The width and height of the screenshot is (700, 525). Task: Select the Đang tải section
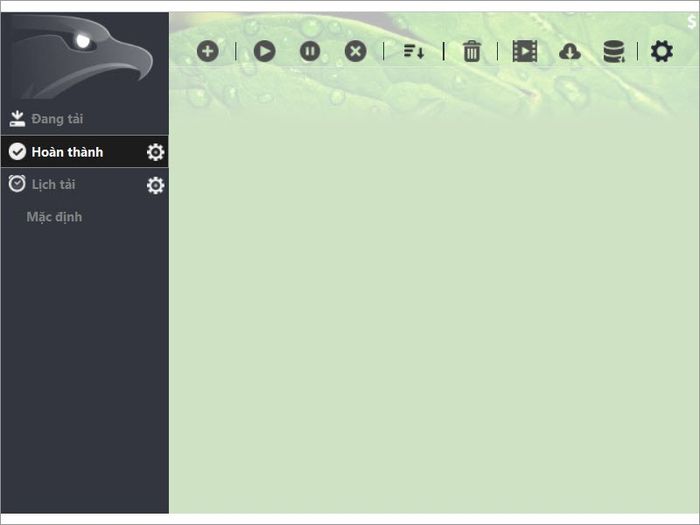pos(85,119)
